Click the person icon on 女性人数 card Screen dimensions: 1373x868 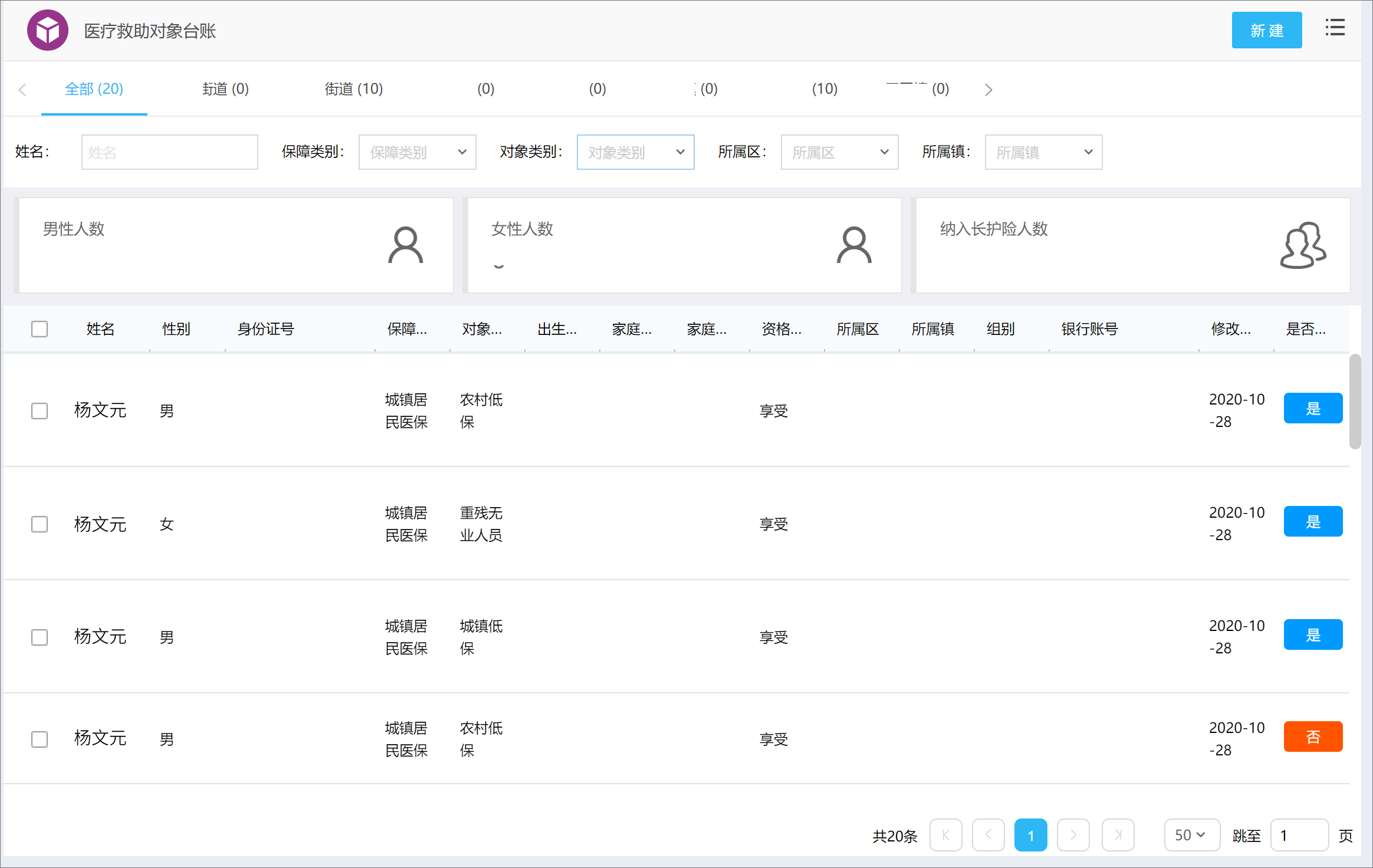855,244
